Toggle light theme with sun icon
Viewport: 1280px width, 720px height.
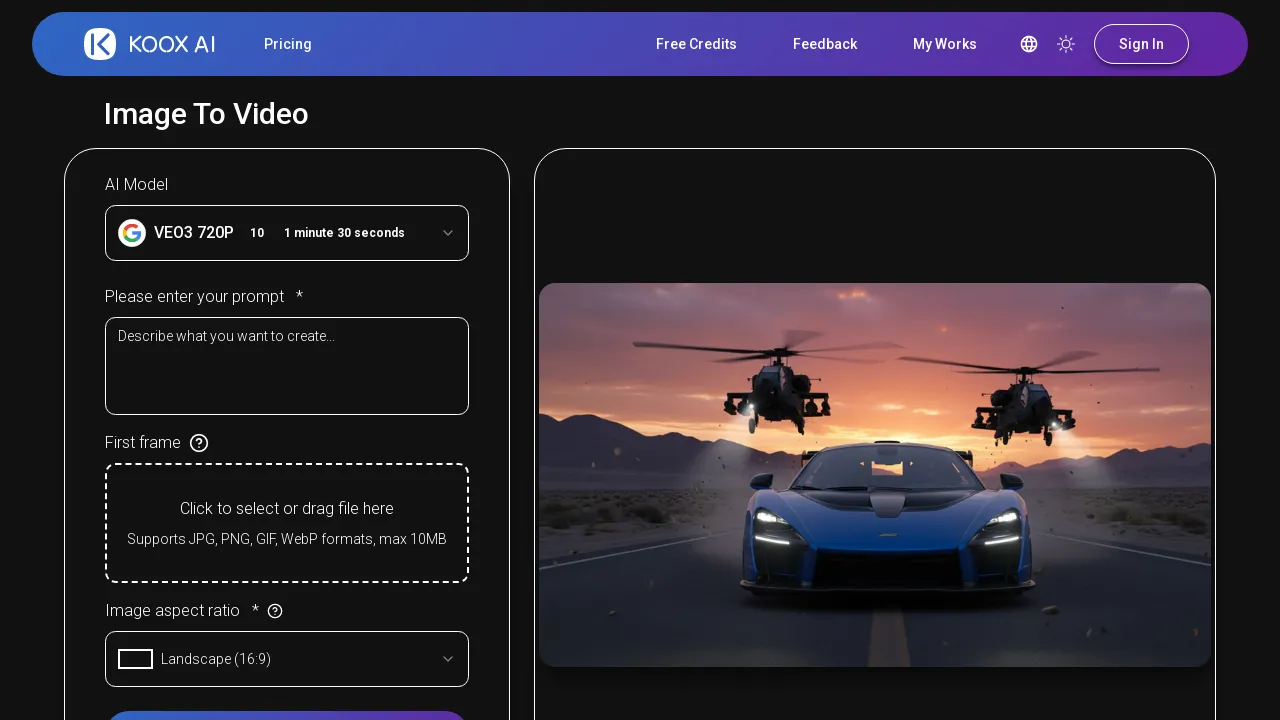(x=1066, y=44)
